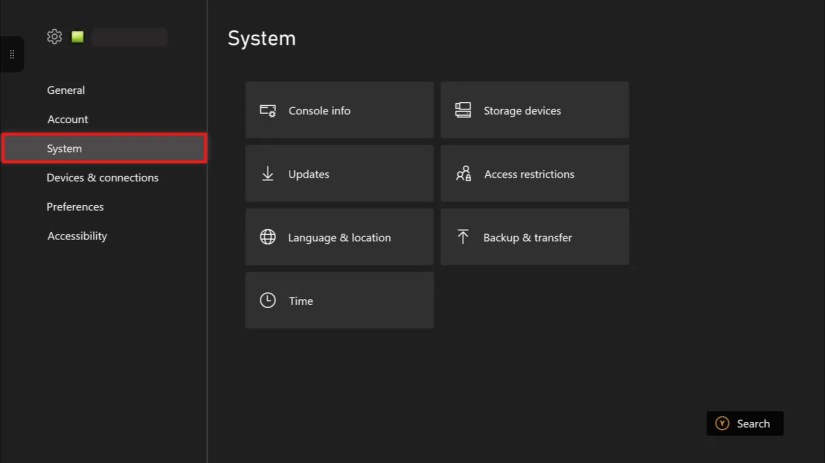Click the settings gear icon
825x463 pixels.
pyautogui.click(x=54, y=36)
